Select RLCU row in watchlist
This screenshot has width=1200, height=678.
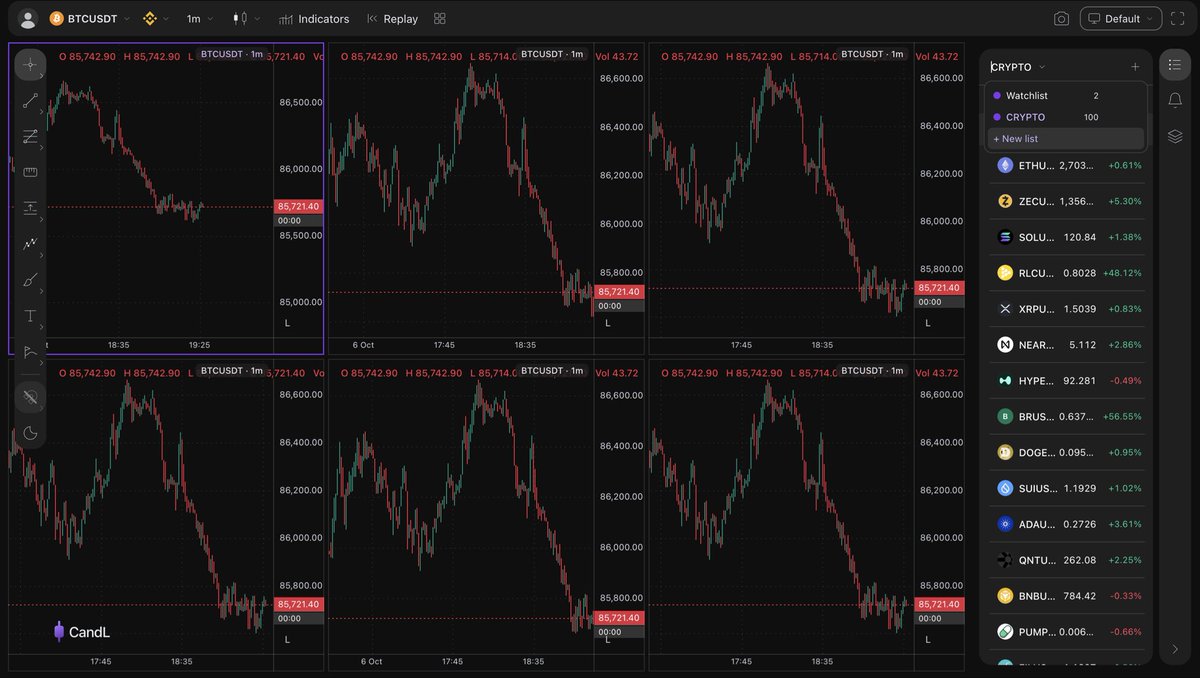[1066, 273]
